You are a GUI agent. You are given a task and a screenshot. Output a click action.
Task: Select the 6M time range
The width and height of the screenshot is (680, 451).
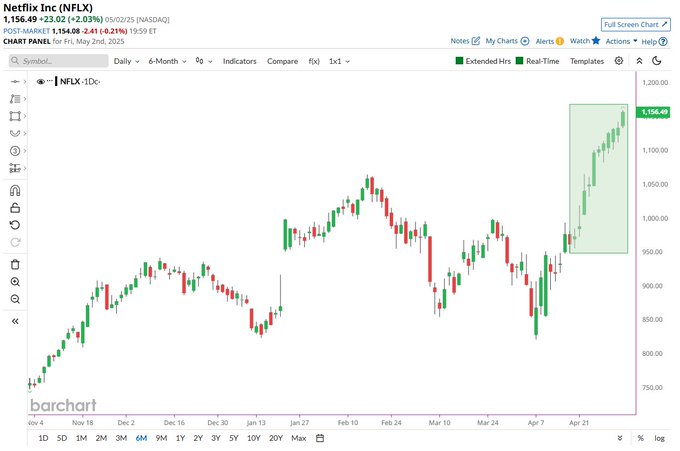(x=141, y=438)
